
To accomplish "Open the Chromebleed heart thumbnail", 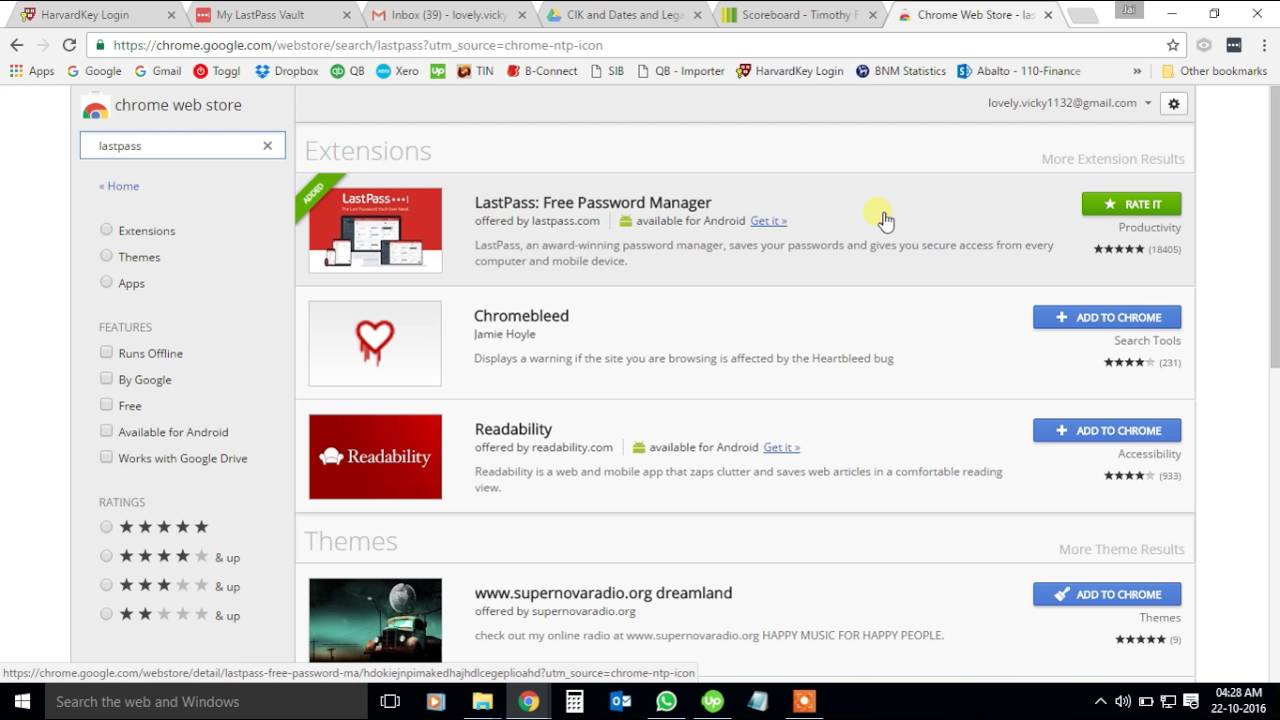I will coord(375,343).
